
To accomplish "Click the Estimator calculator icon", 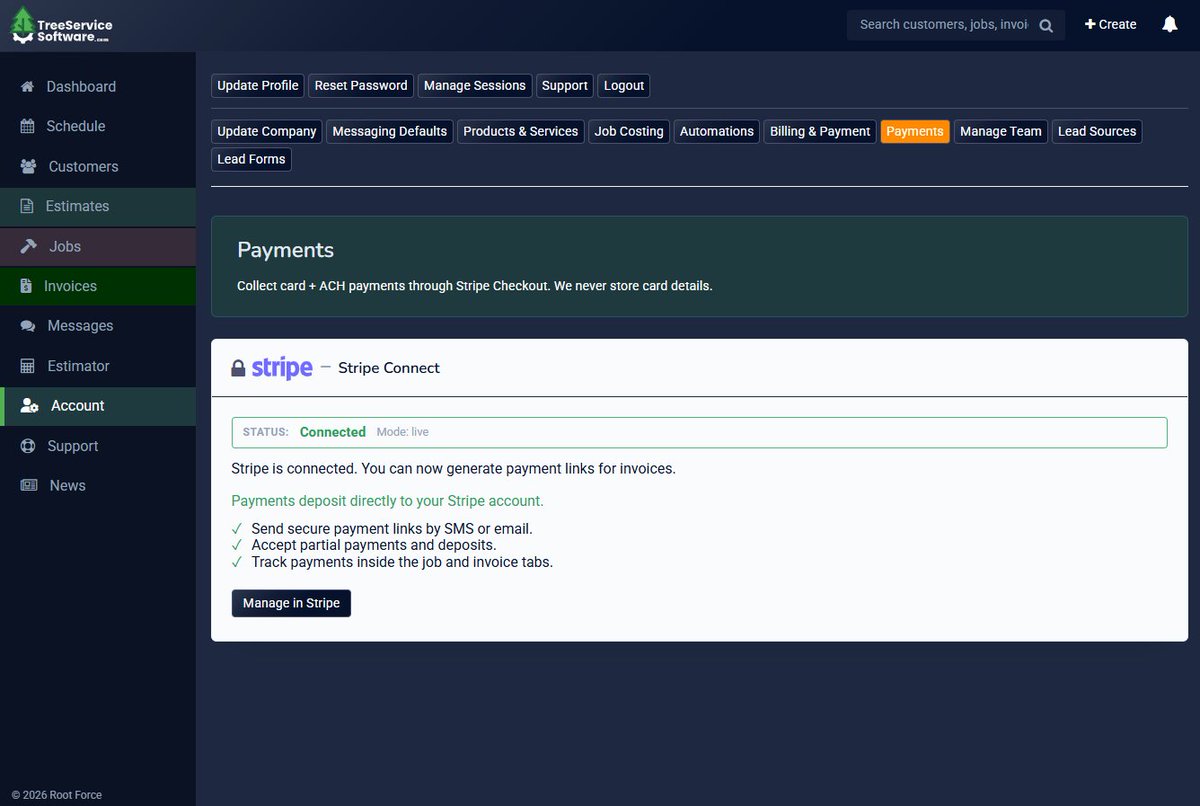I will click(x=28, y=366).
